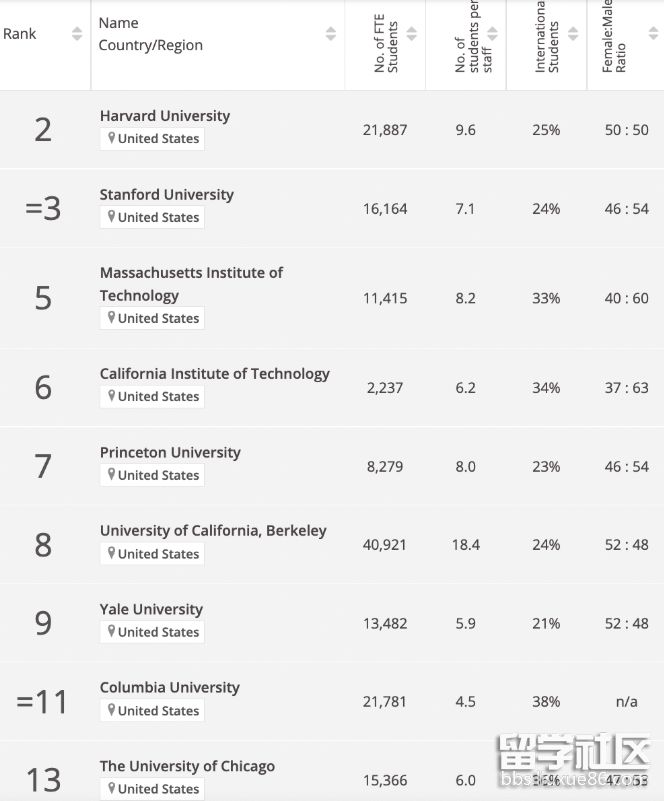Click location pin icon under Columbia University
The image size is (664, 801).
click(111, 710)
